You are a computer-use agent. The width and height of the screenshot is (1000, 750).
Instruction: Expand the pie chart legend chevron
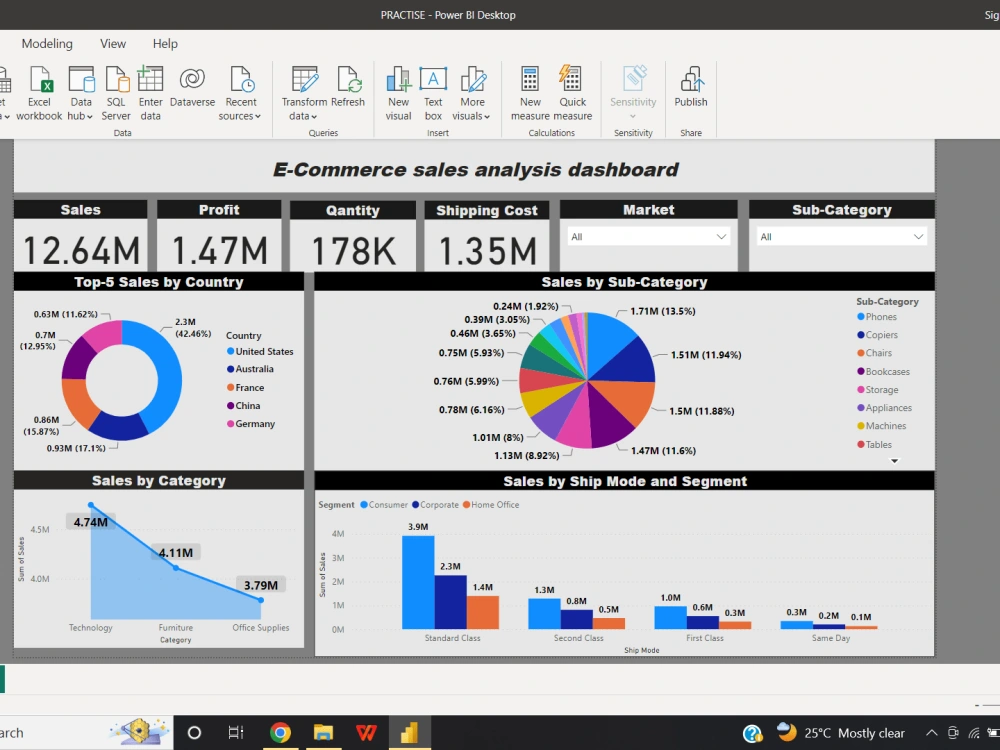coord(896,458)
